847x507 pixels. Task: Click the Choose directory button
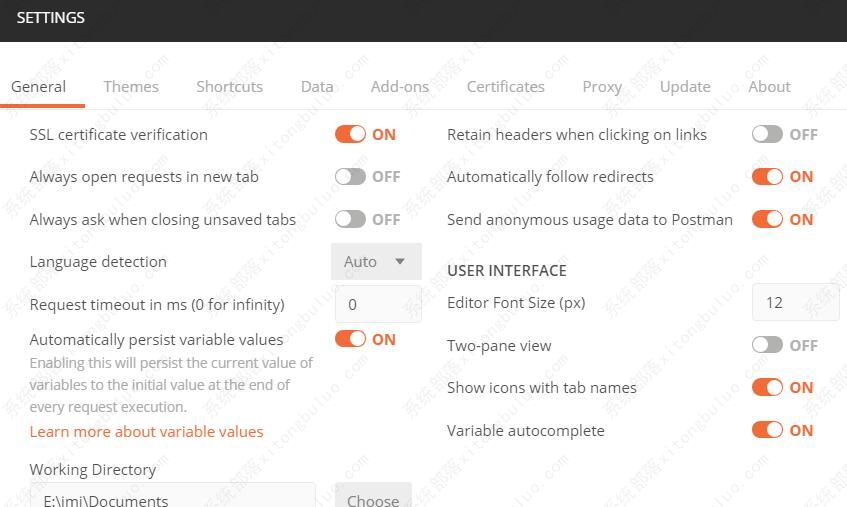(x=373, y=495)
